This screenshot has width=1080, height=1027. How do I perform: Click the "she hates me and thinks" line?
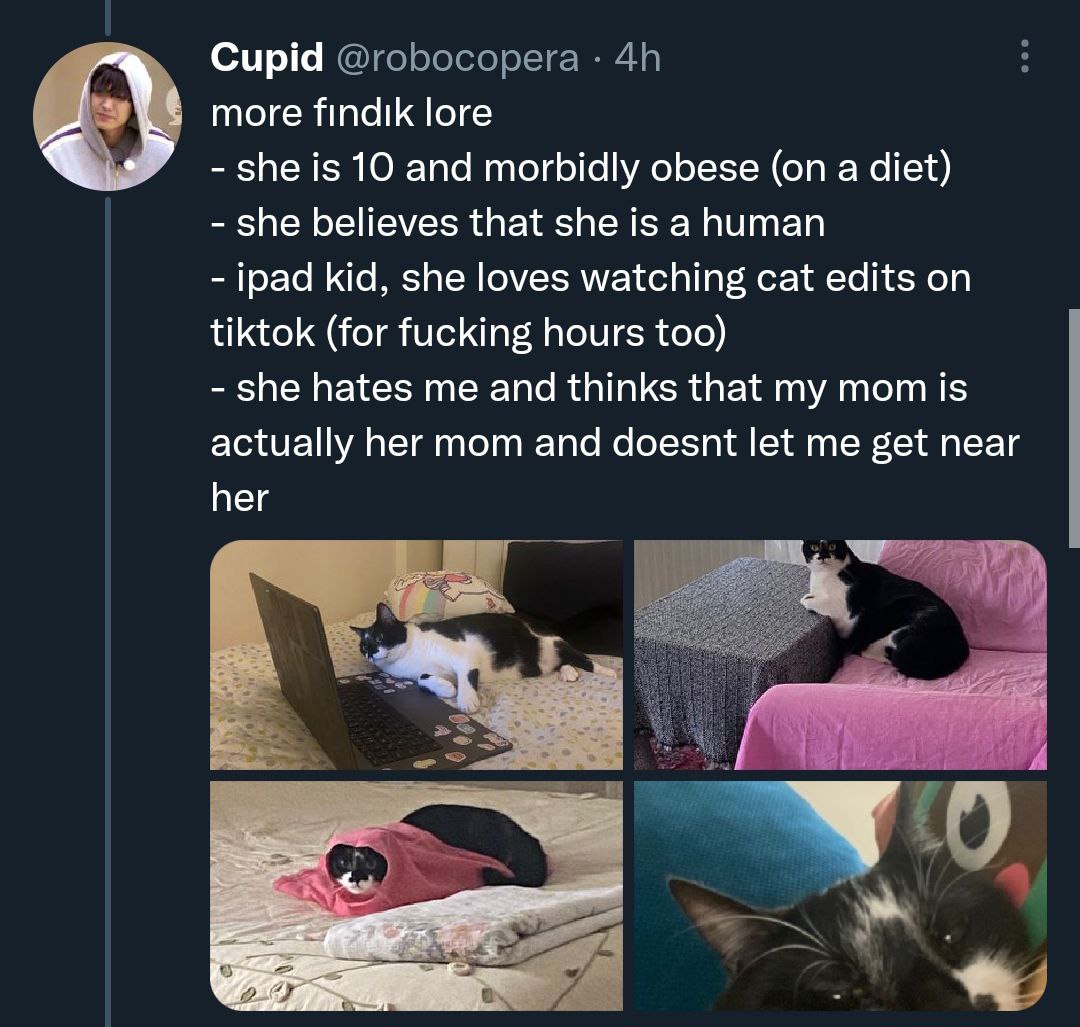tap(589, 387)
